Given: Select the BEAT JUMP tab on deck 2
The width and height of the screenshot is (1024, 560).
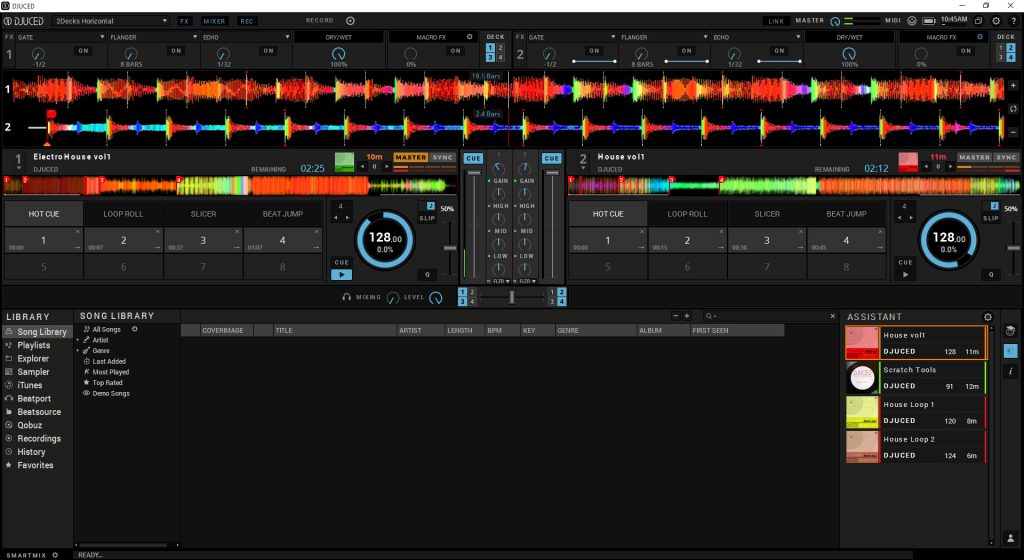Looking at the screenshot, I should pos(846,213).
